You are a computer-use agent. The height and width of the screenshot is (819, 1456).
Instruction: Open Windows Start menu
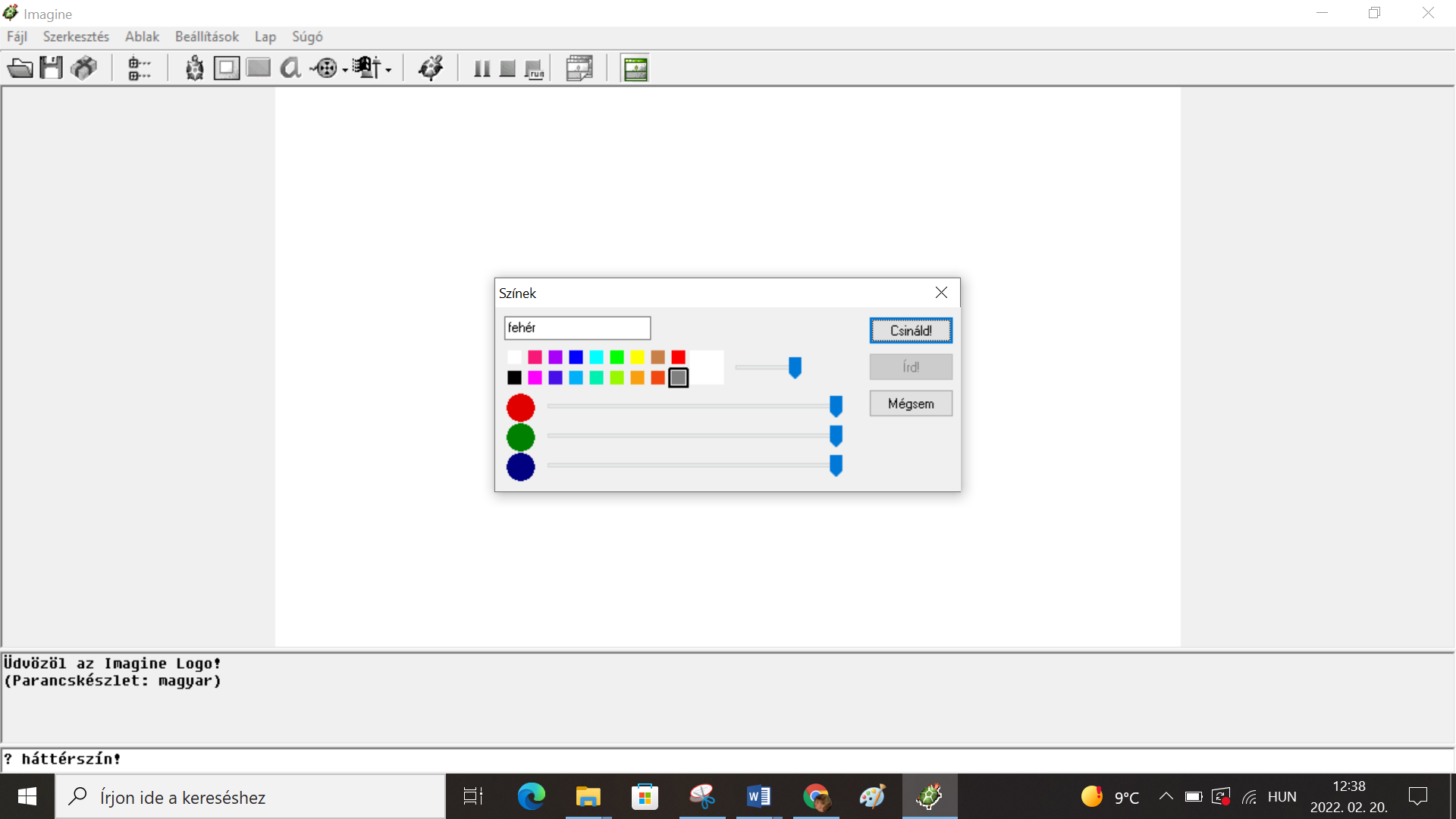pyautogui.click(x=27, y=796)
